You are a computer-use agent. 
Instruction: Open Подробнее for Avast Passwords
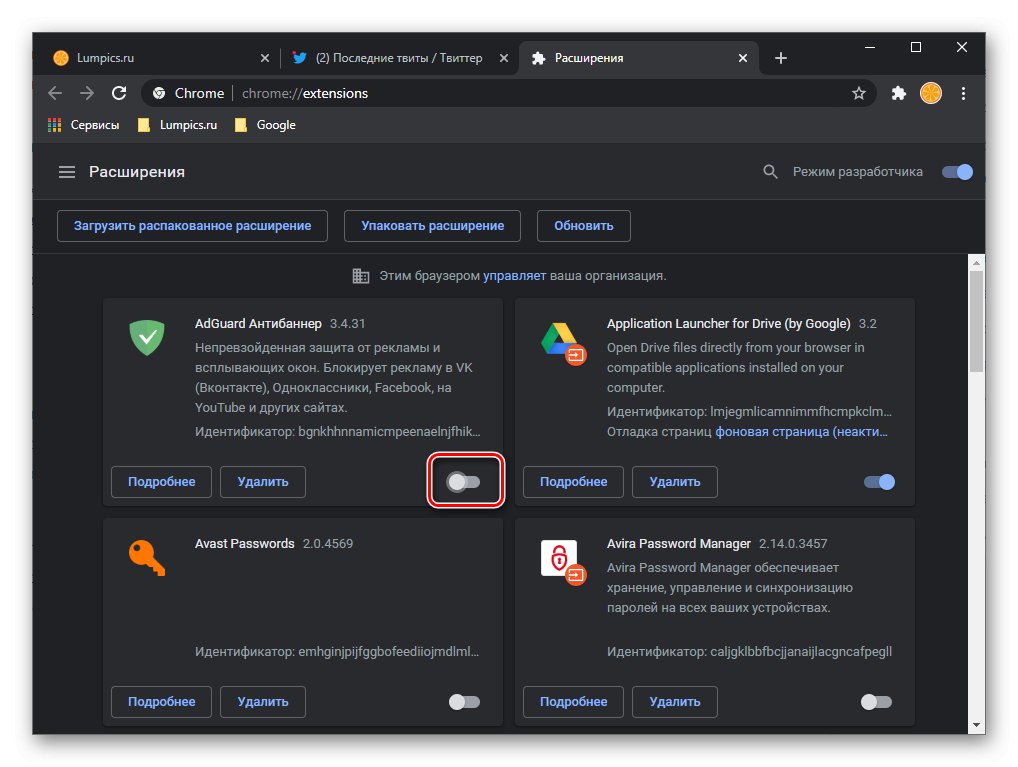pyautogui.click(x=162, y=701)
